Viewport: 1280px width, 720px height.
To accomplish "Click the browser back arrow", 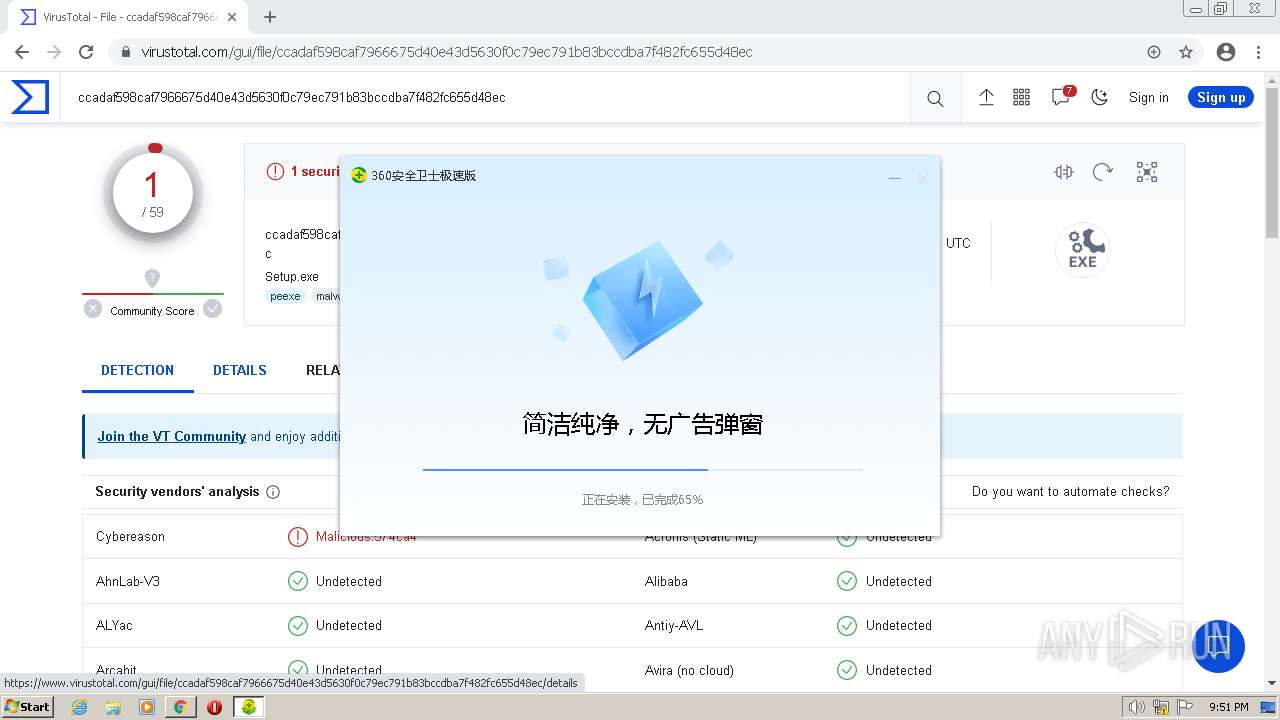I will (x=22, y=52).
